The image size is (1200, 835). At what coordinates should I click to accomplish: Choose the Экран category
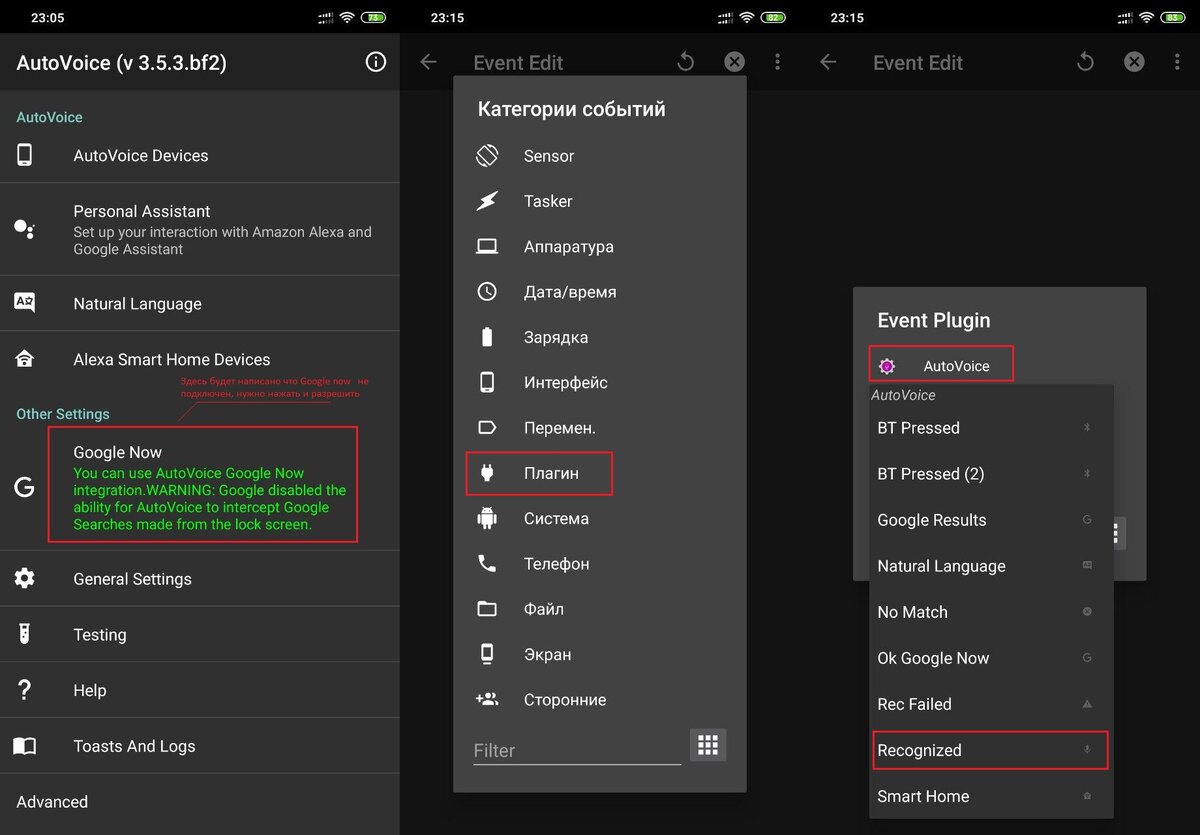(x=600, y=654)
